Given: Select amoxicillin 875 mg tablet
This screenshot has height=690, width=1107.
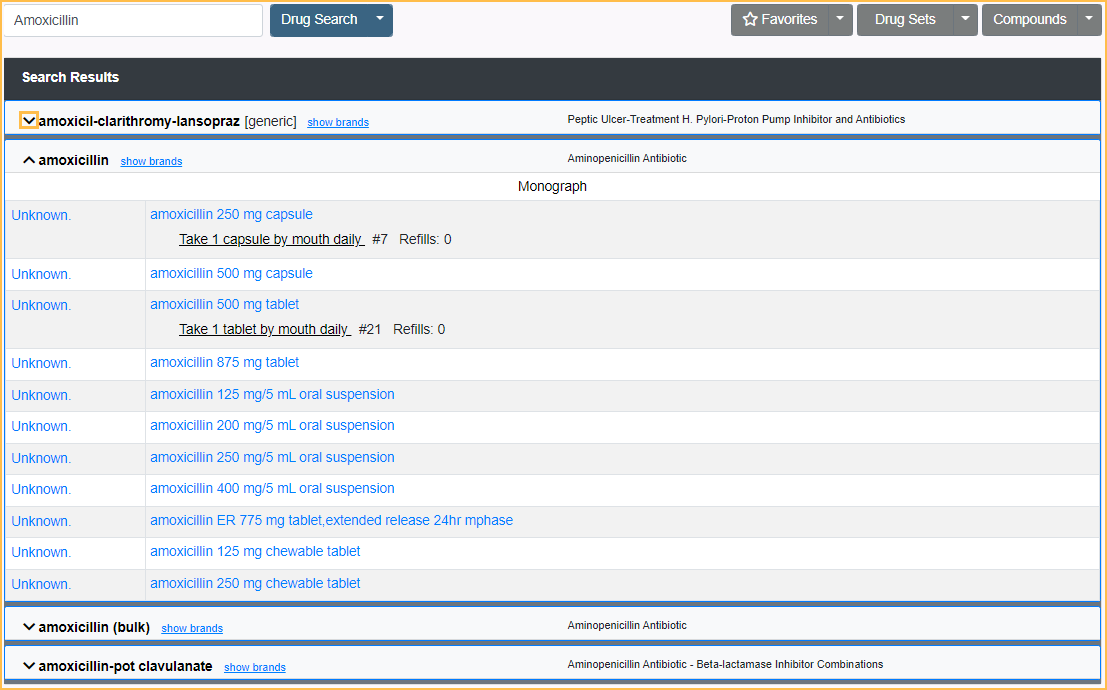Looking at the screenshot, I should [224, 363].
